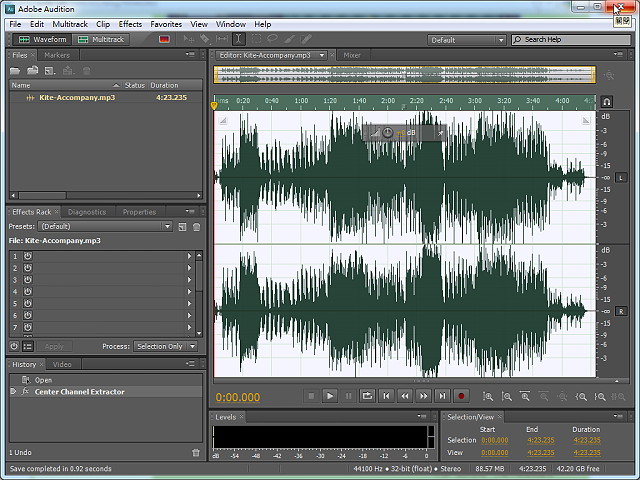The height and width of the screenshot is (480, 640).
Task: Click the Import File icon in Files panel
Action: [x=32, y=71]
